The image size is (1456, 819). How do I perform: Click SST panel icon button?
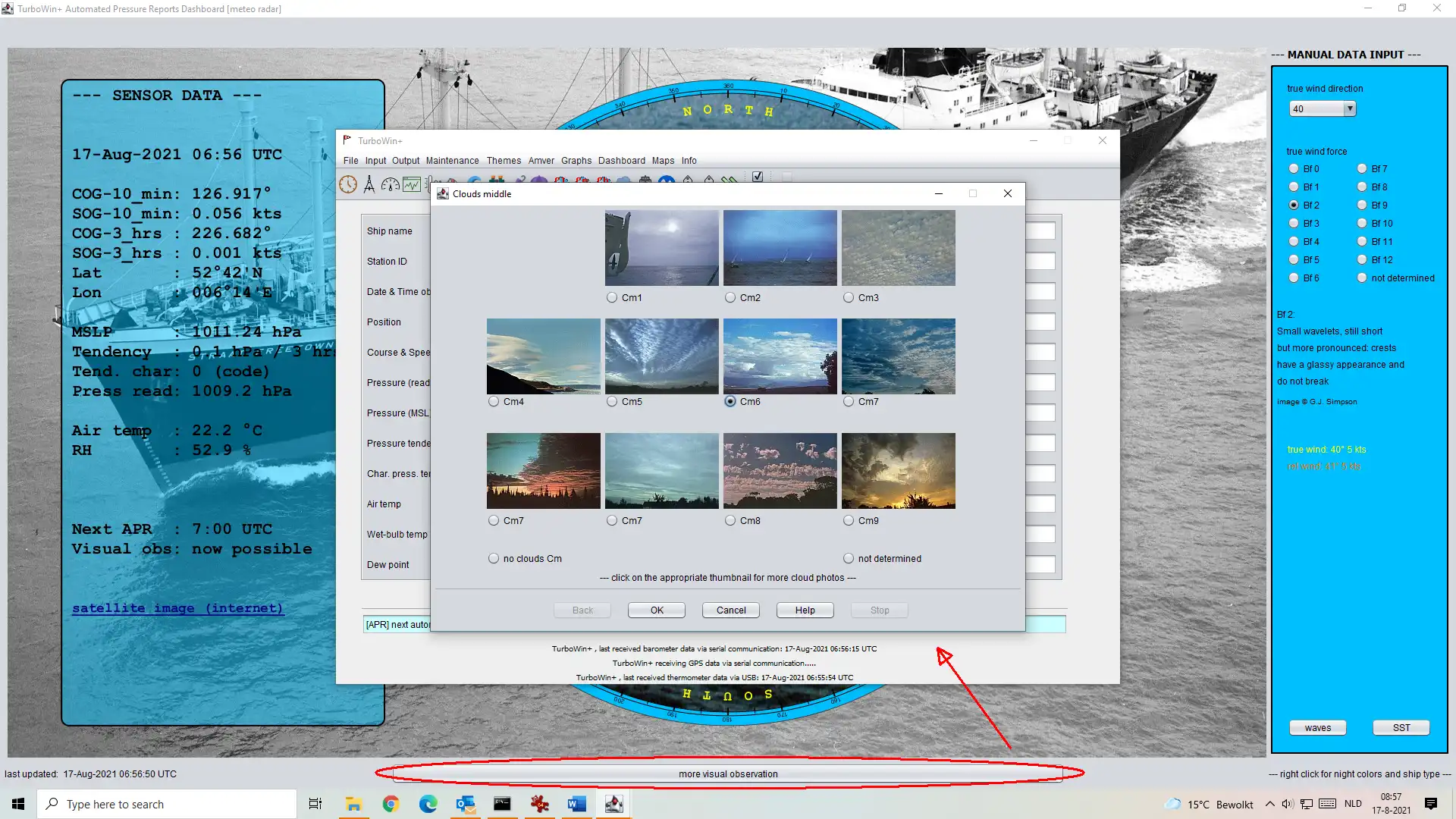pos(1401,727)
